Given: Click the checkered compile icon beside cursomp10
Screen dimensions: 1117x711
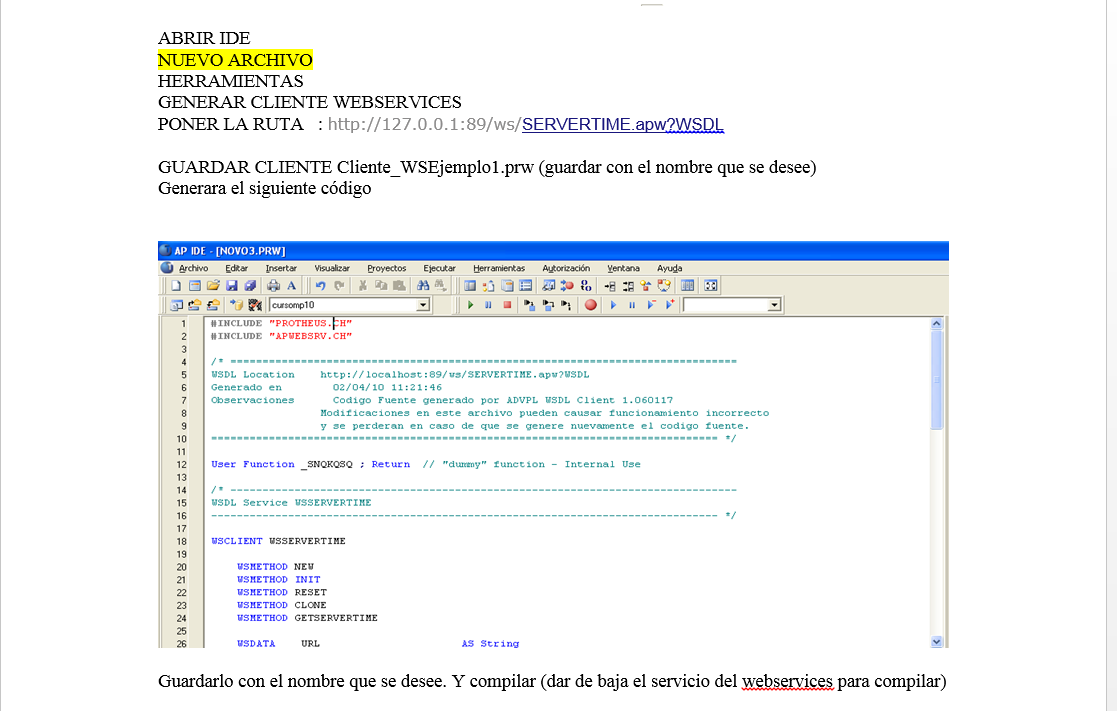Looking at the screenshot, I should 254,305.
